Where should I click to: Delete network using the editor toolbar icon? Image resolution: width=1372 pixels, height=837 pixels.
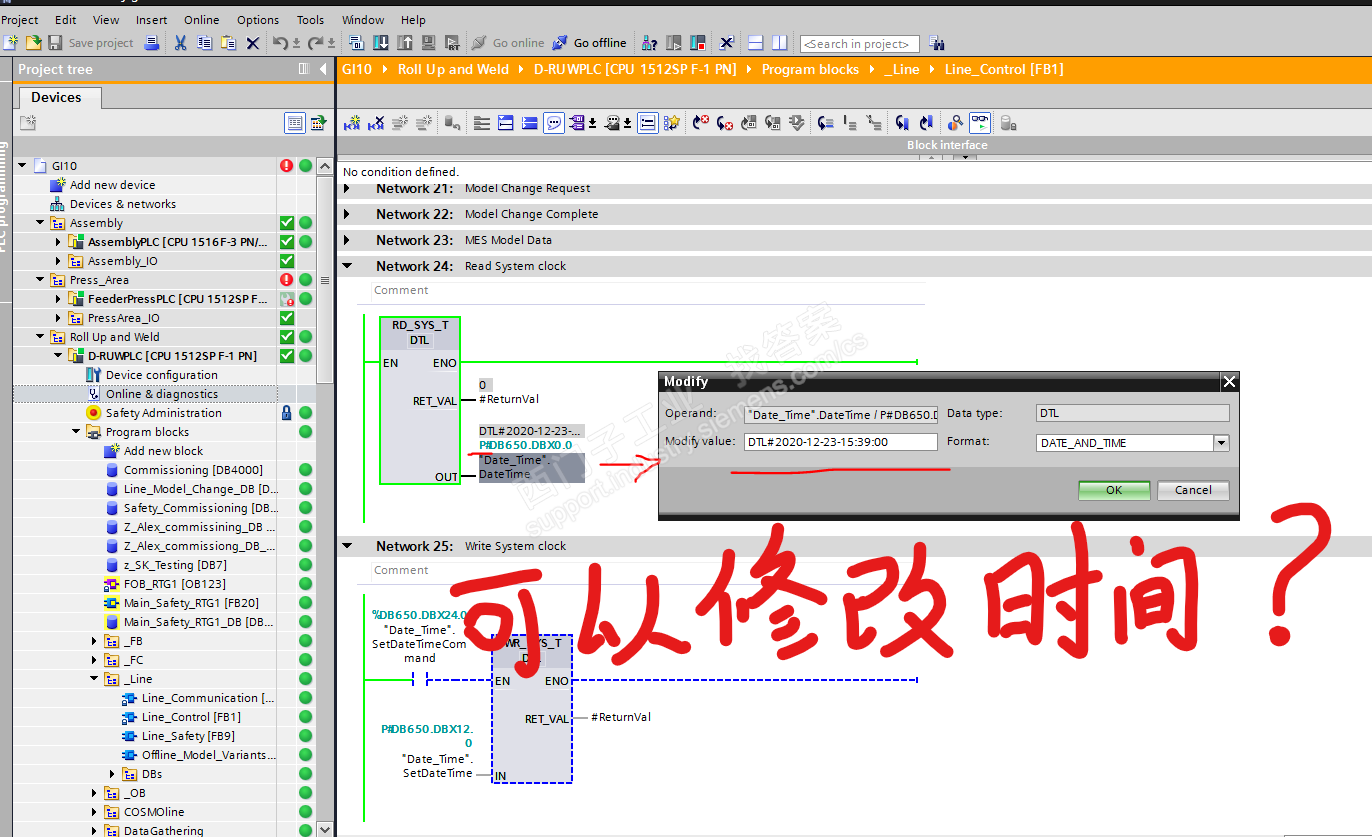(x=376, y=123)
